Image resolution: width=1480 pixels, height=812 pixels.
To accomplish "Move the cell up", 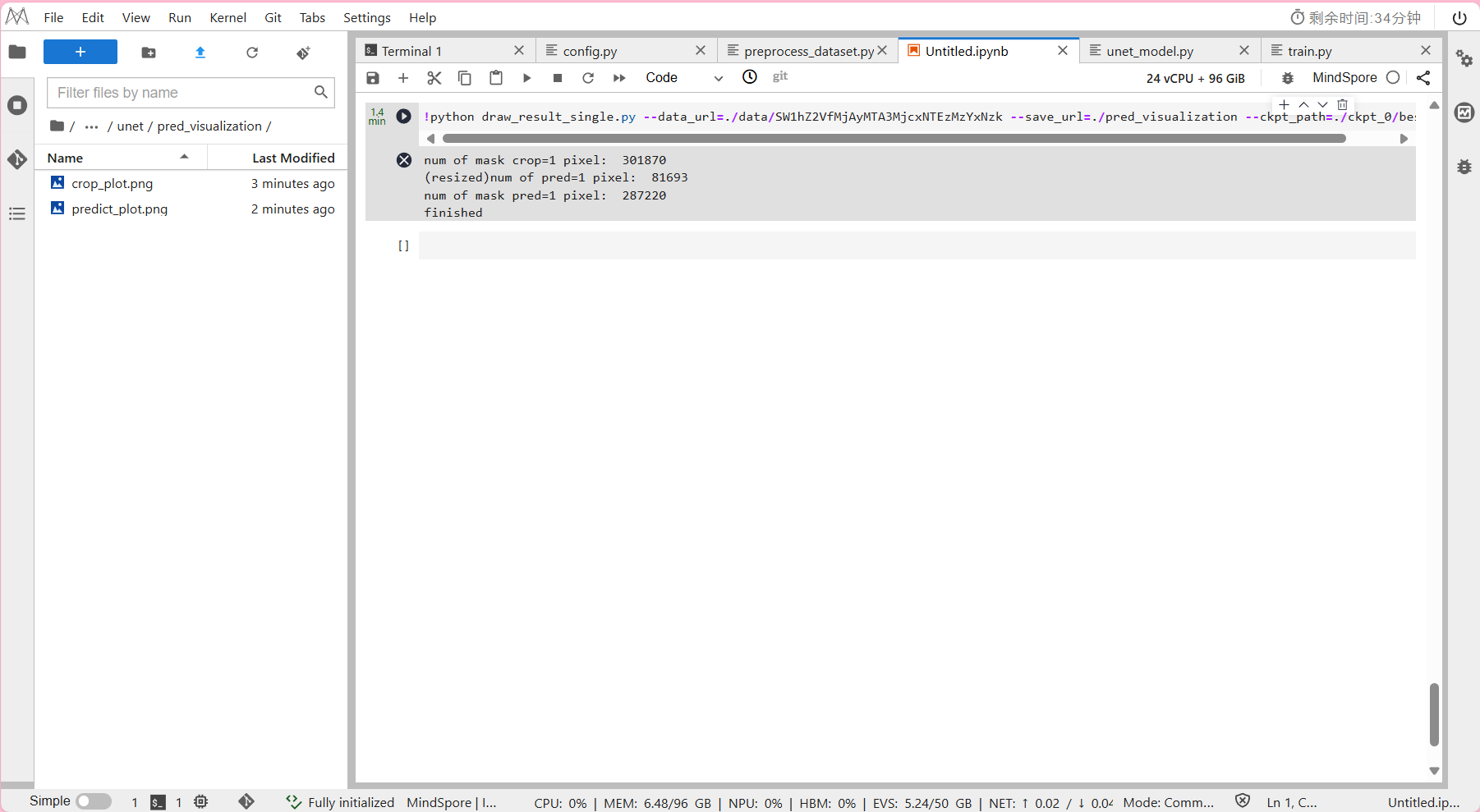I will 1304,105.
